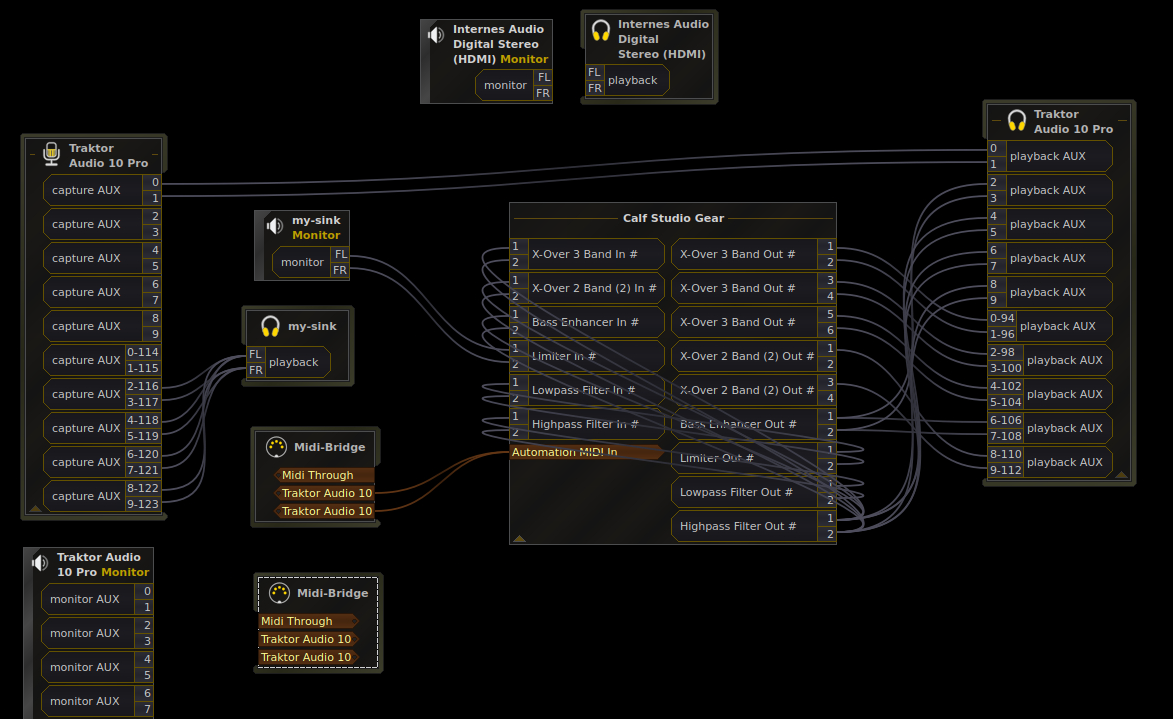Select the Bass Enhancer In # port
The image size is (1173, 719).
tap(587, 322)
